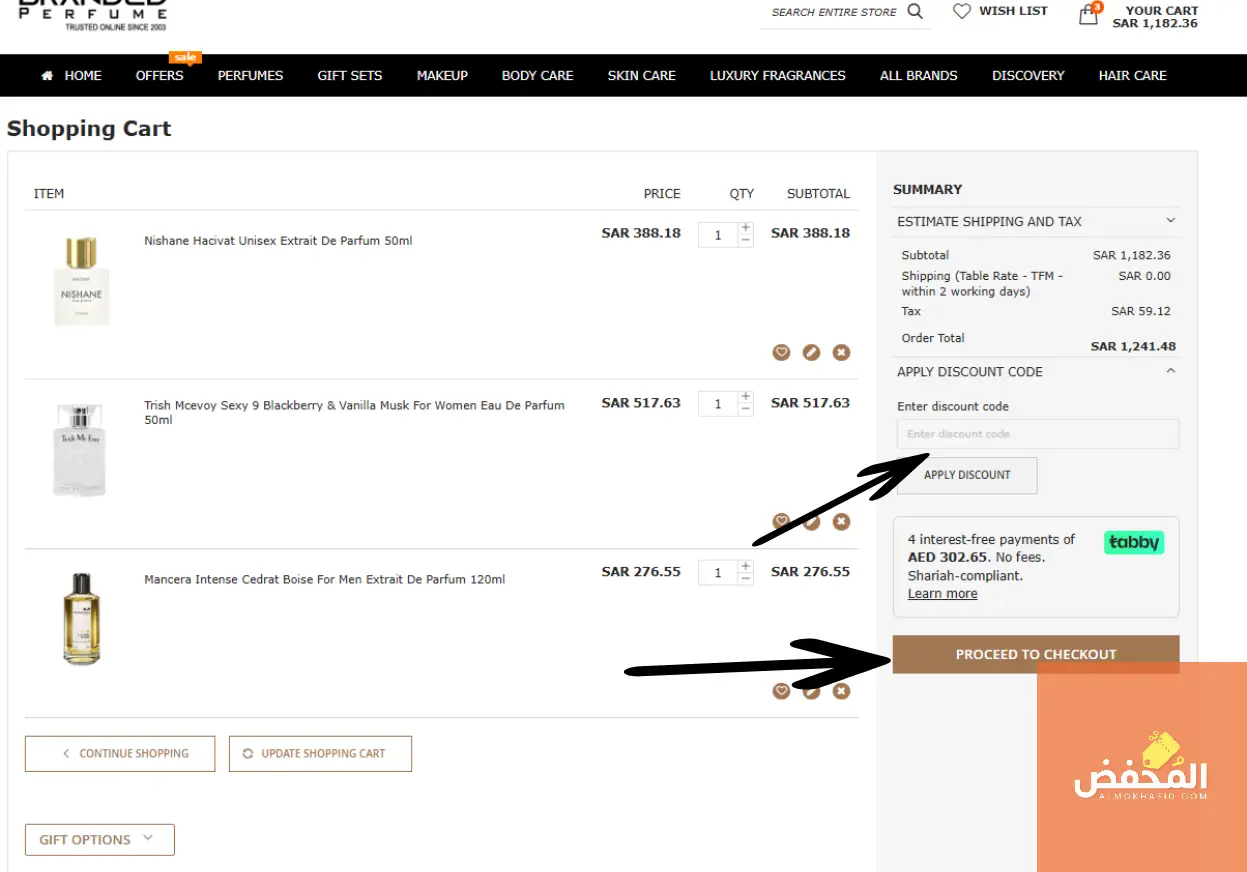
Task: Click the Shipping amount SAR 0.00
Action: [x=1145, y=276]
